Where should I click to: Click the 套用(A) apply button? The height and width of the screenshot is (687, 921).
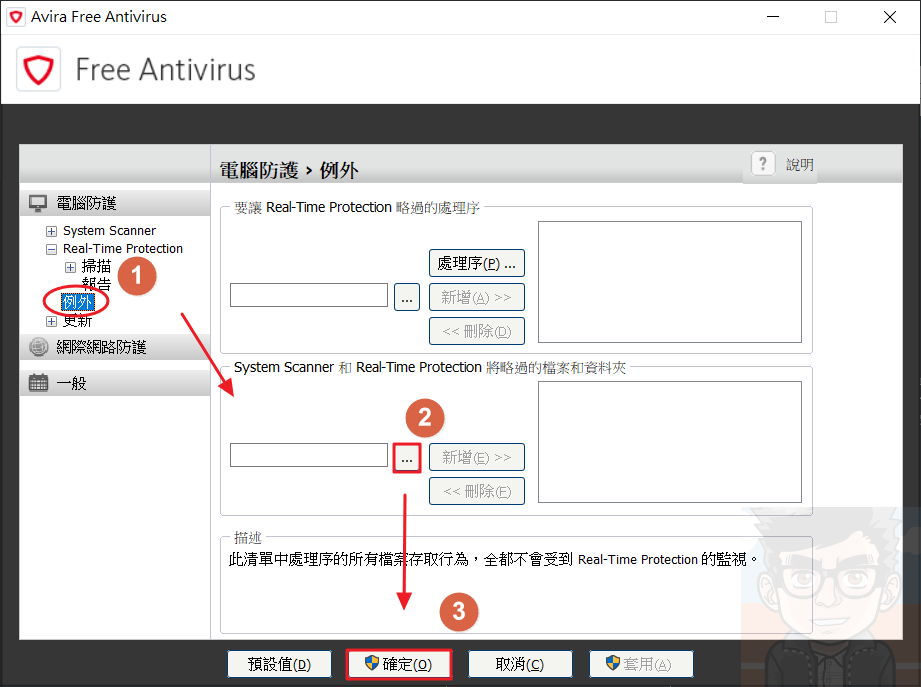[641, 664]
